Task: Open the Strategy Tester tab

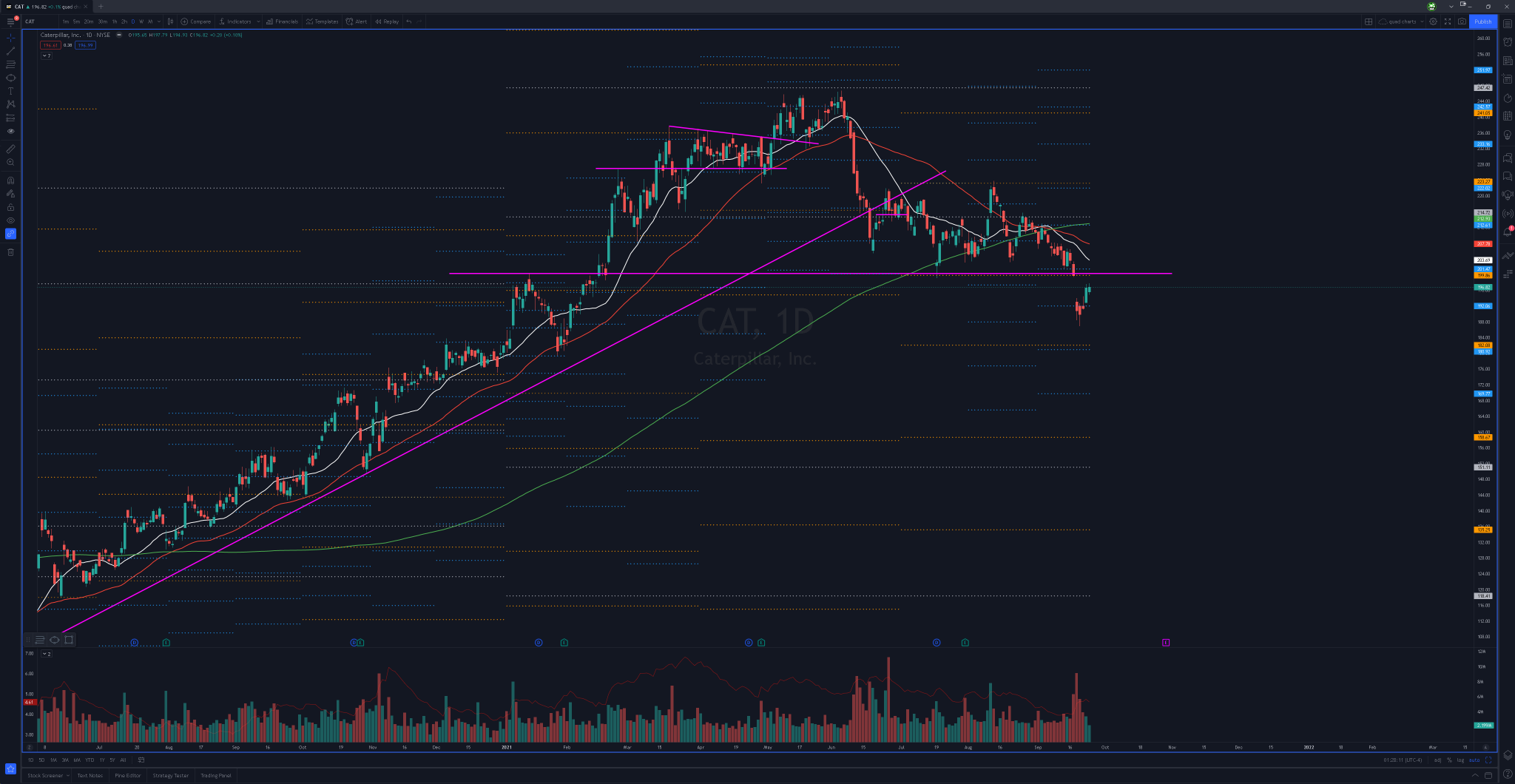Action: [171, 775]
